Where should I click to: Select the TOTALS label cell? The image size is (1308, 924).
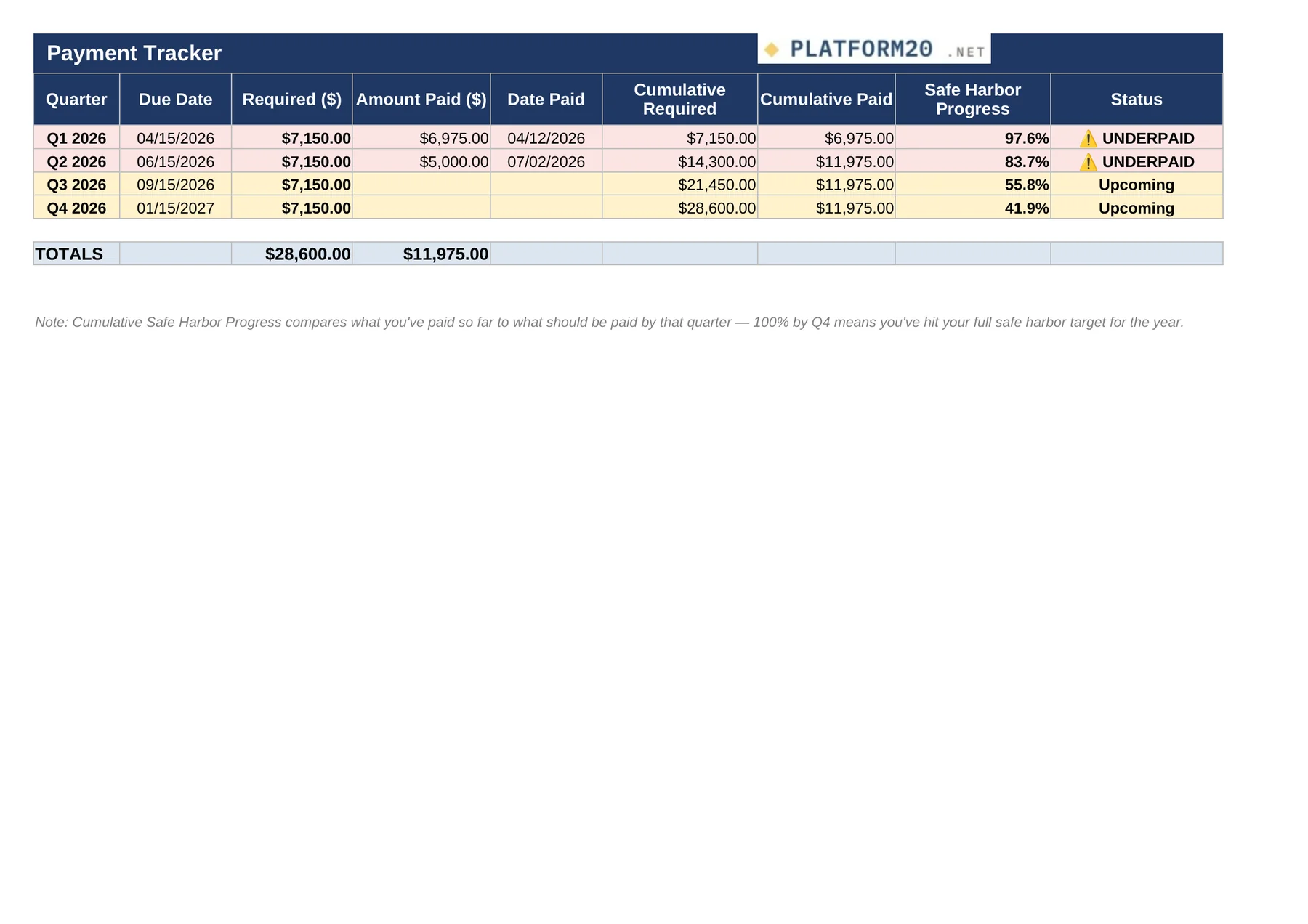[x=76, y=254]
